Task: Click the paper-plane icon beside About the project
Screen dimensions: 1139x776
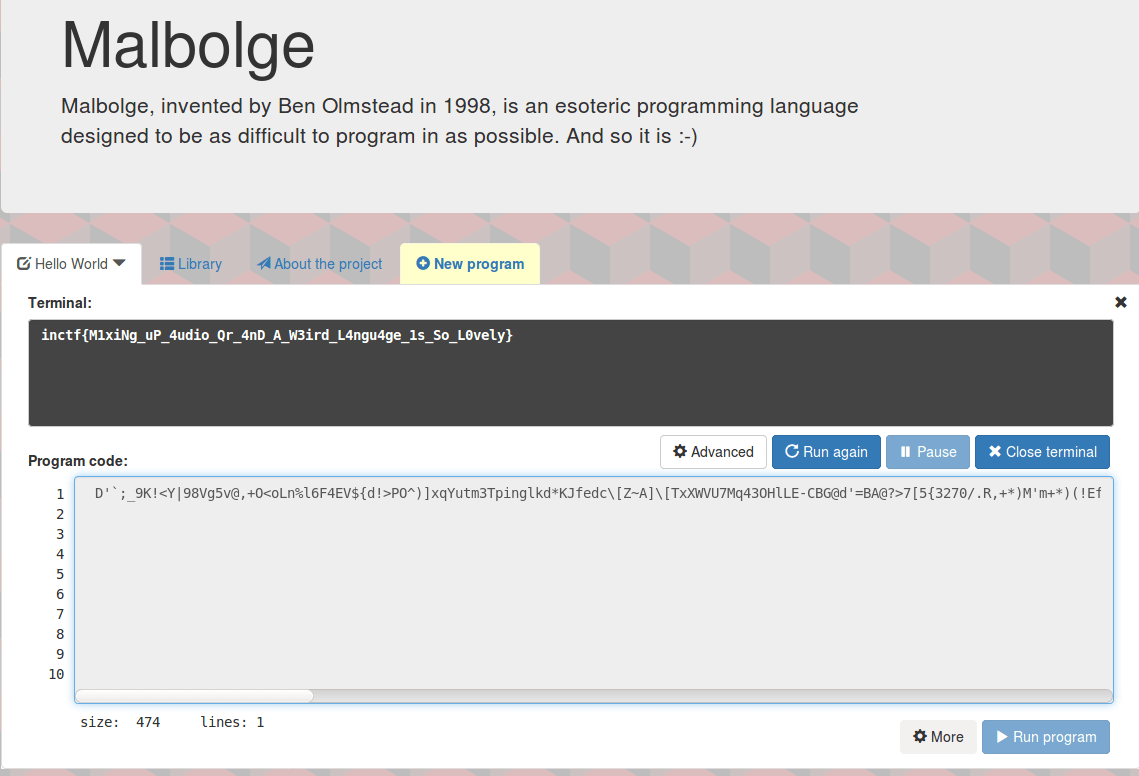Action: [263, 263]
